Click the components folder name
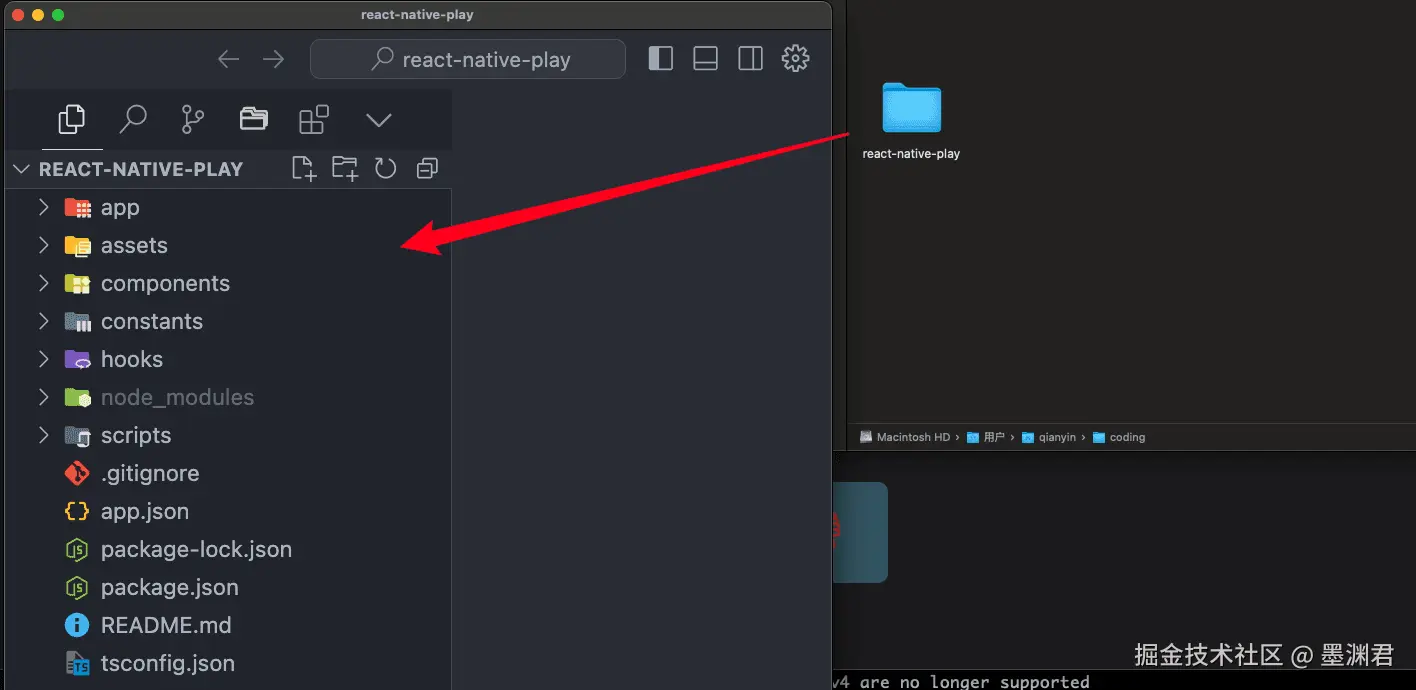The image size is (1416, 690). pos(165,284)
